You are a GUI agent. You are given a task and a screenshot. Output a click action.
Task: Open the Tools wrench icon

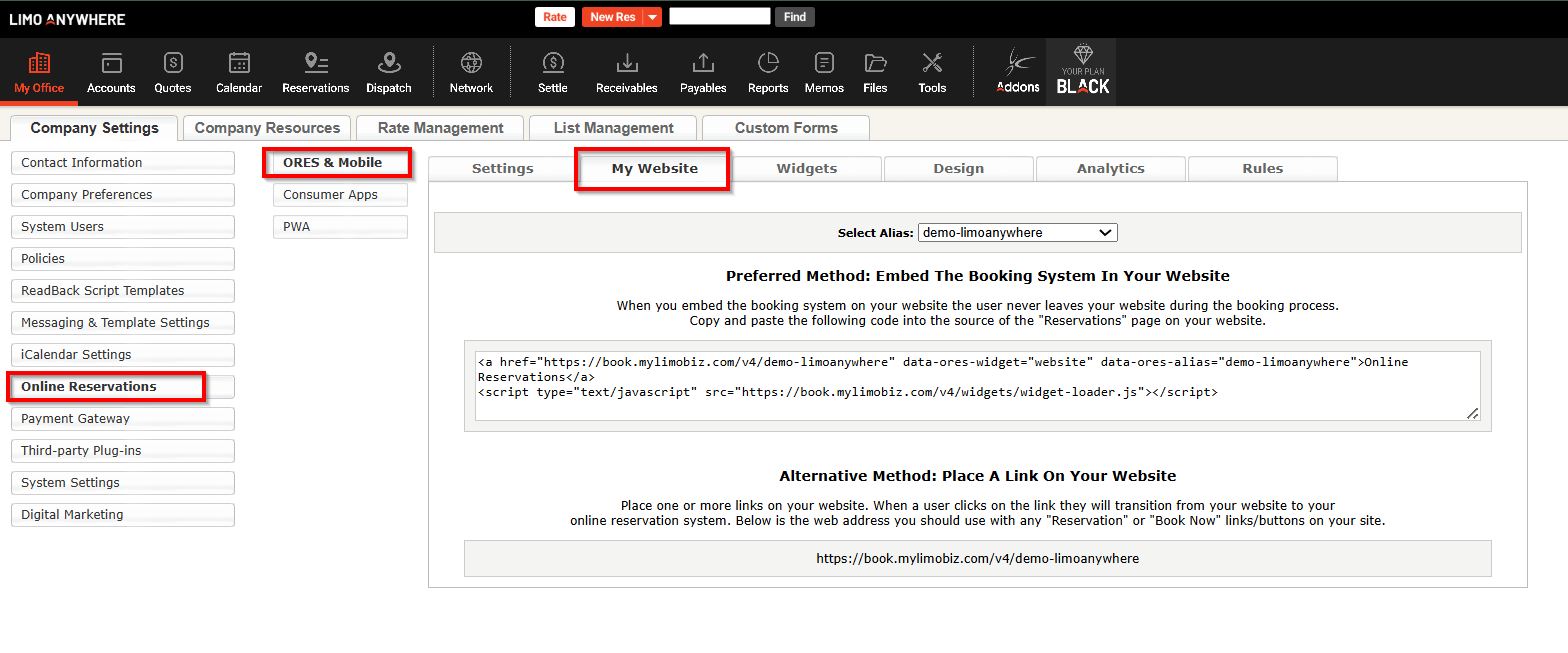tap(932, 63)
